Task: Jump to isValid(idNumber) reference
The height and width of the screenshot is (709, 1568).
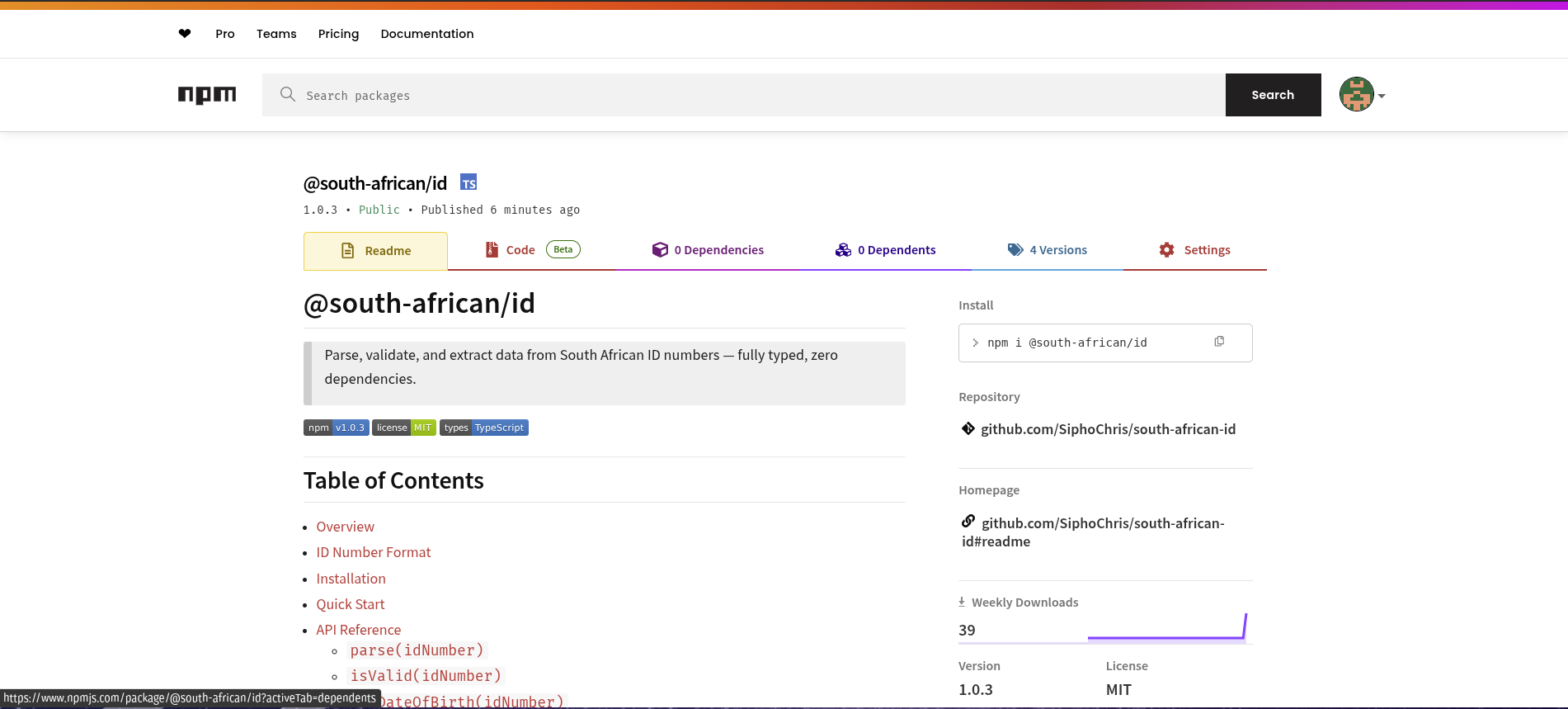Action: click(426, 676)
